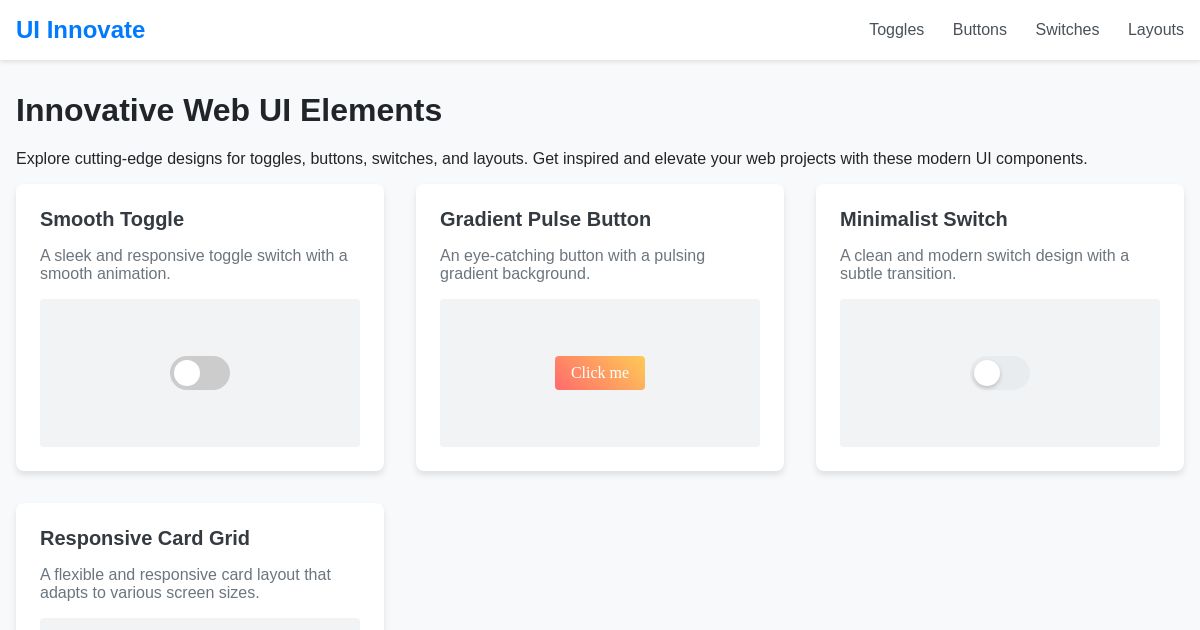Image resolution: width=1200 pixels, height=630 pixels.
Task: Click the Responsive Card Grid preview strip
Action: tap(200, 625)
